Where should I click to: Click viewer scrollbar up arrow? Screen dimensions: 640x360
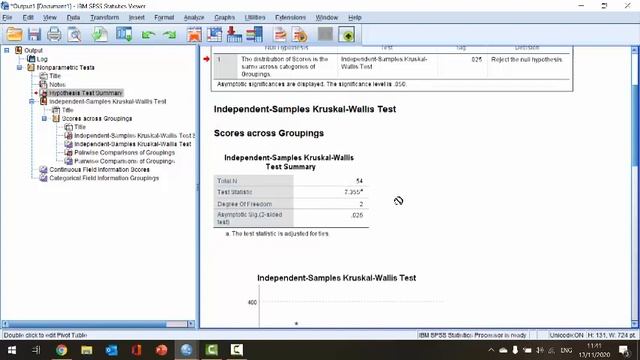coord(635,50)
